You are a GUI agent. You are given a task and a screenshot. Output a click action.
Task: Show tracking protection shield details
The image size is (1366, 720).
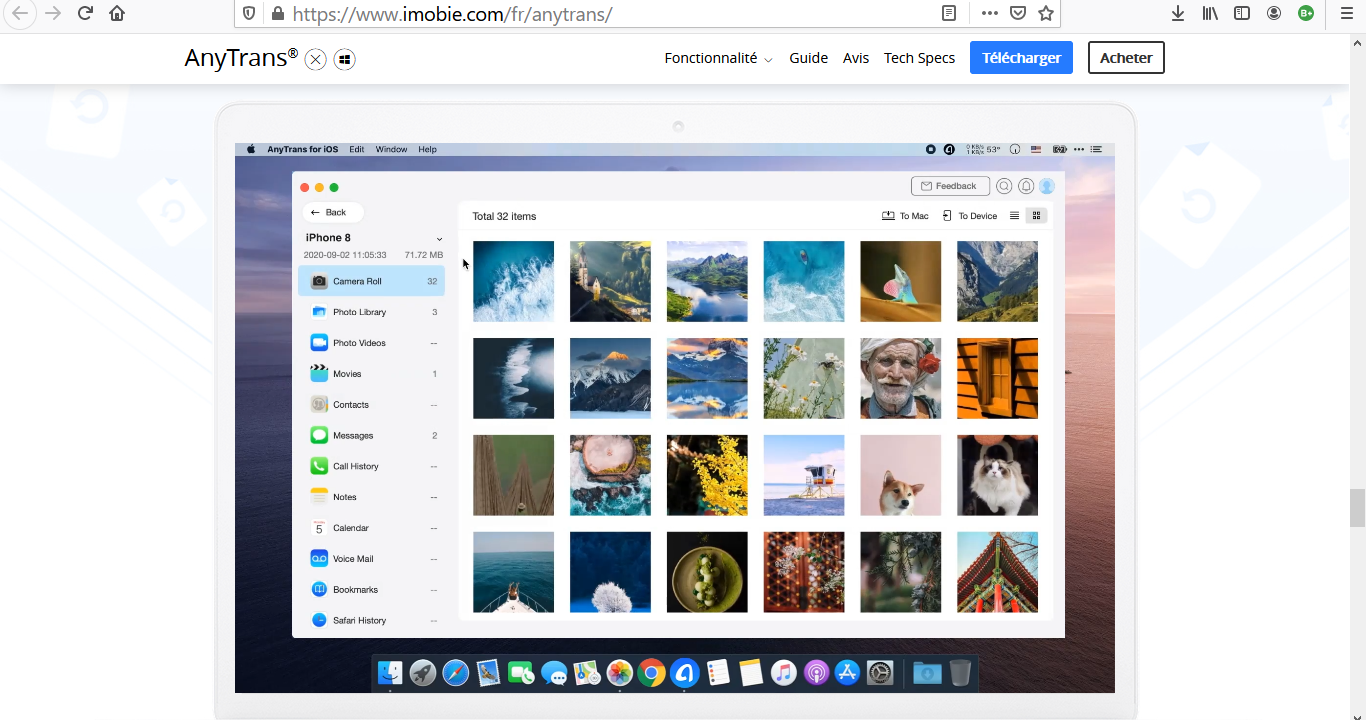tap(250, 14)
